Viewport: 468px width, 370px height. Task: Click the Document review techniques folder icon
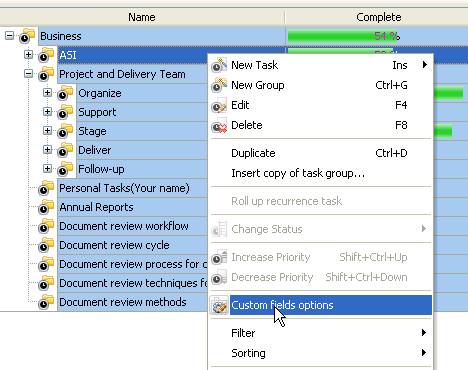click(46, 283)
